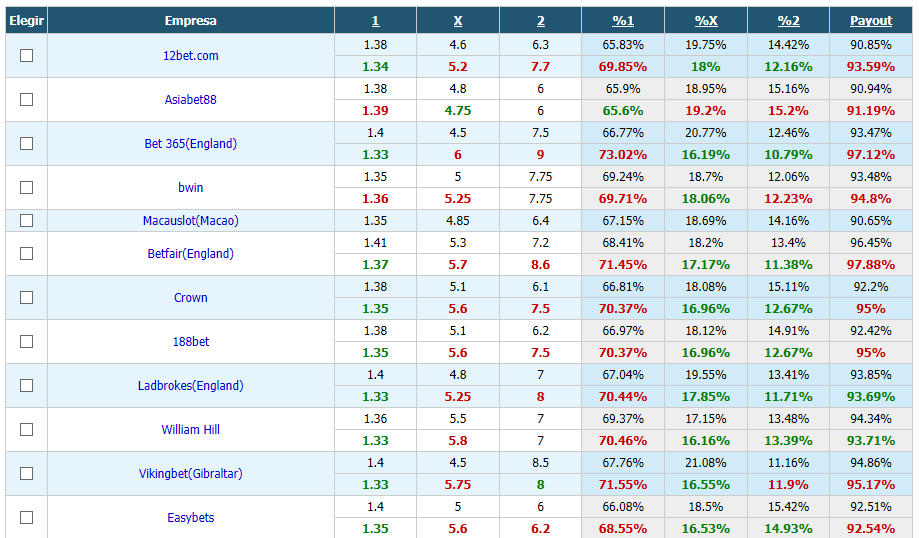Sort by the %X column header
Image resolution: width=919 pixels, height=538 pixels.
click(706, 21)
